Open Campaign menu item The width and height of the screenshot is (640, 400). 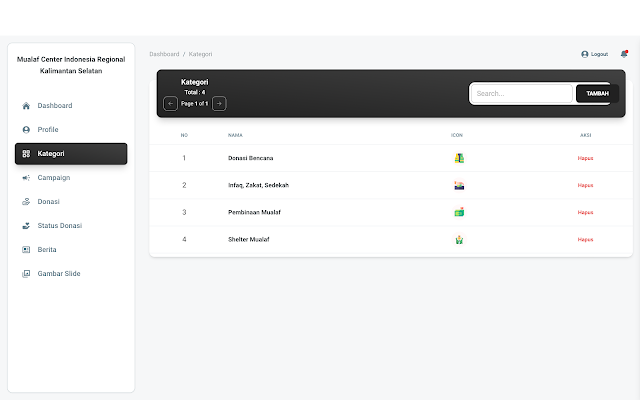(x=71, y=178)
